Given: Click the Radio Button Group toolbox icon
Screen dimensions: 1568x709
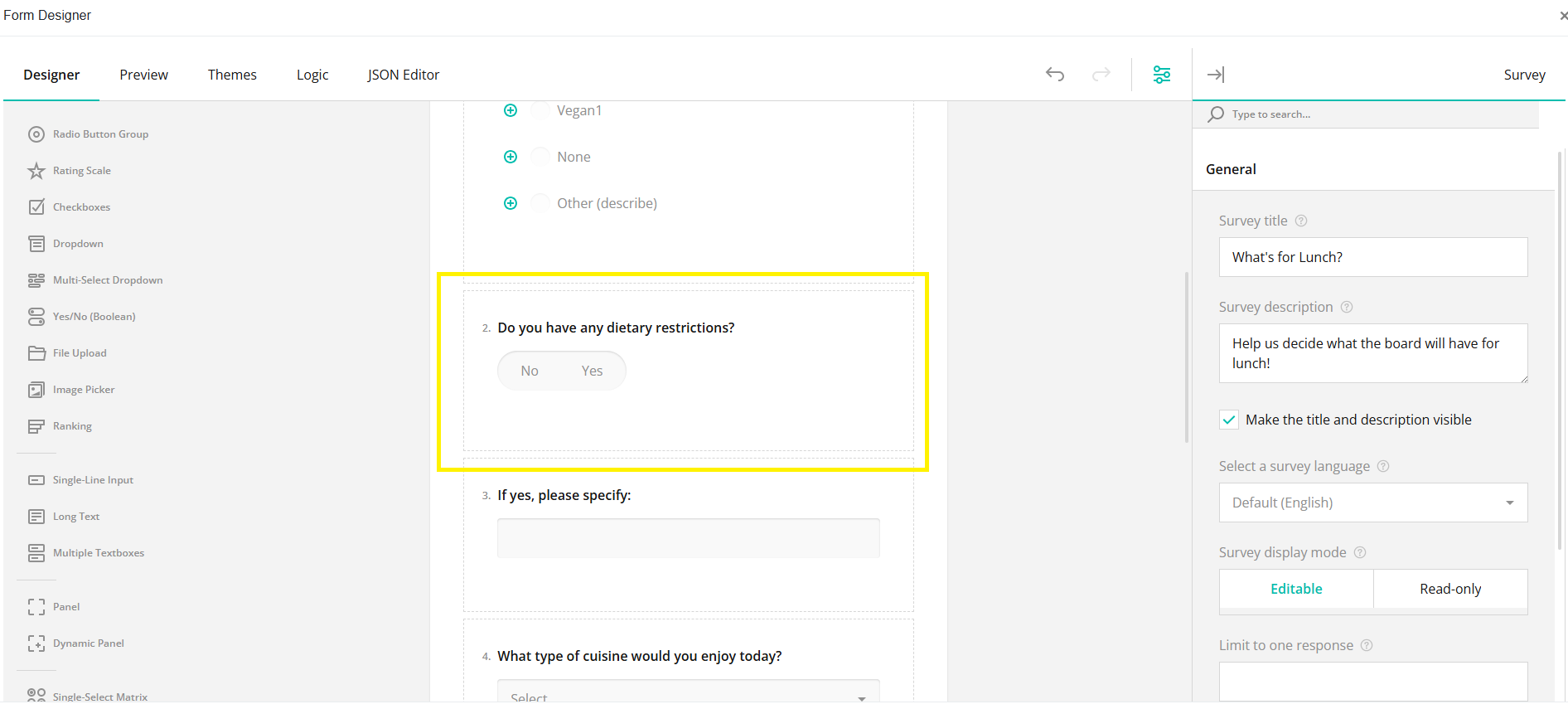Looking at the screenshot, I should tap(36, 134).
